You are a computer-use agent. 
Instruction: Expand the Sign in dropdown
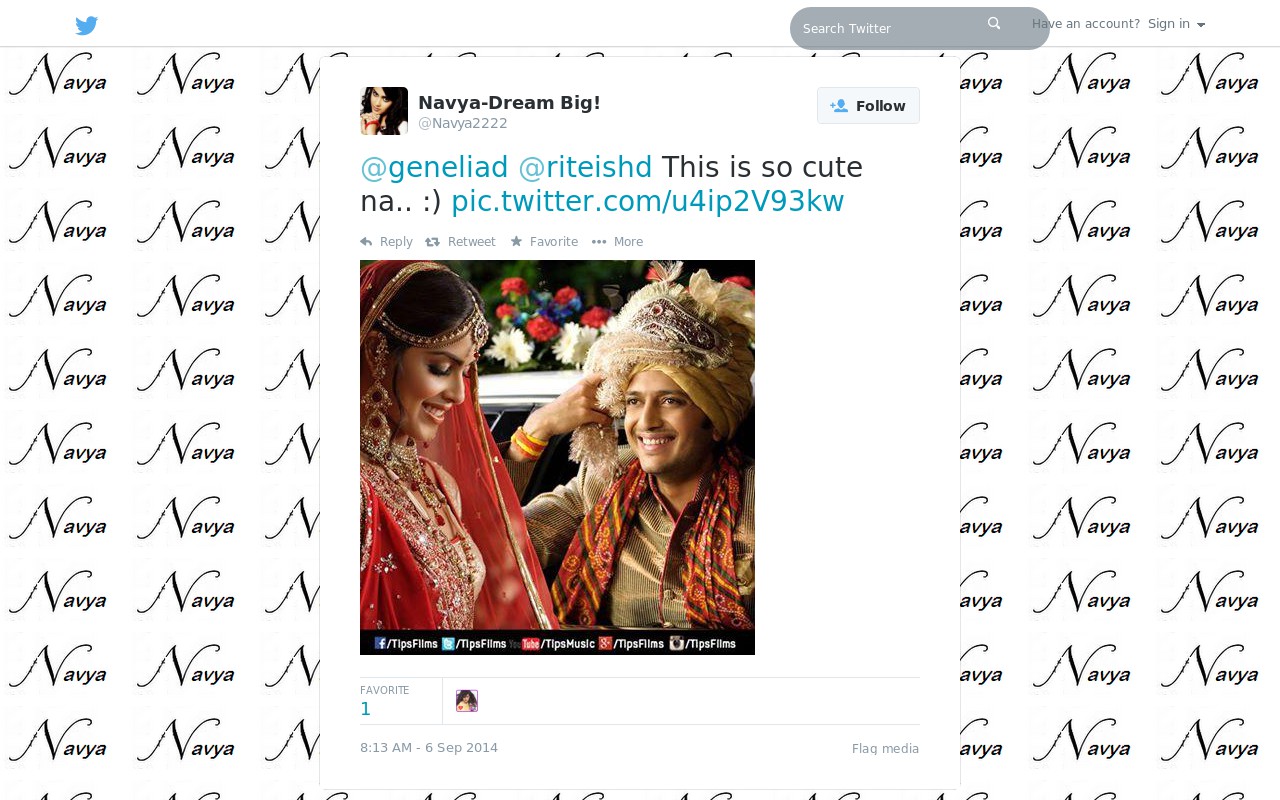(1176, 24)
